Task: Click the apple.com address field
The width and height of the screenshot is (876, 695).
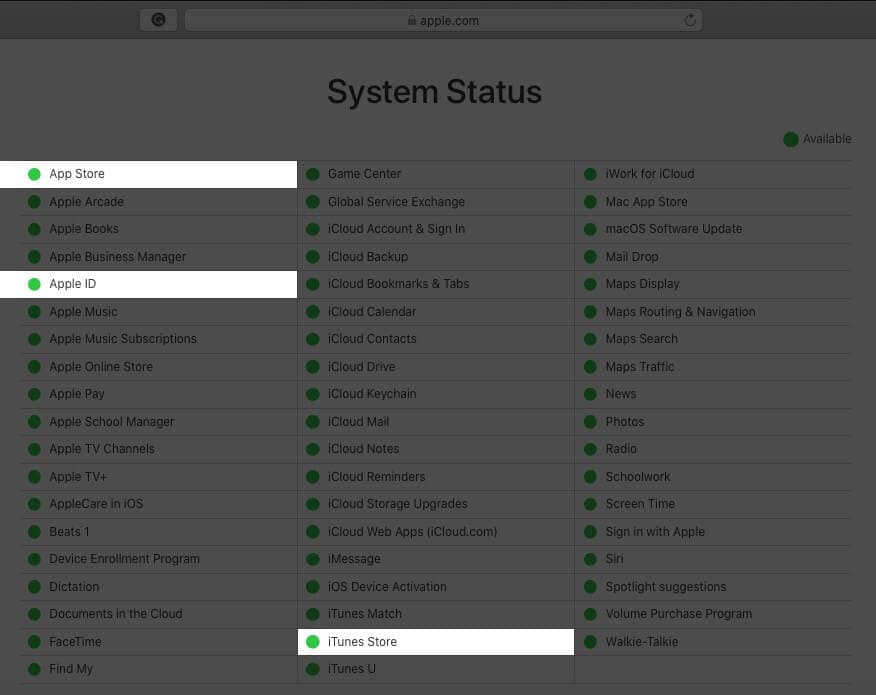Action: 444,20
